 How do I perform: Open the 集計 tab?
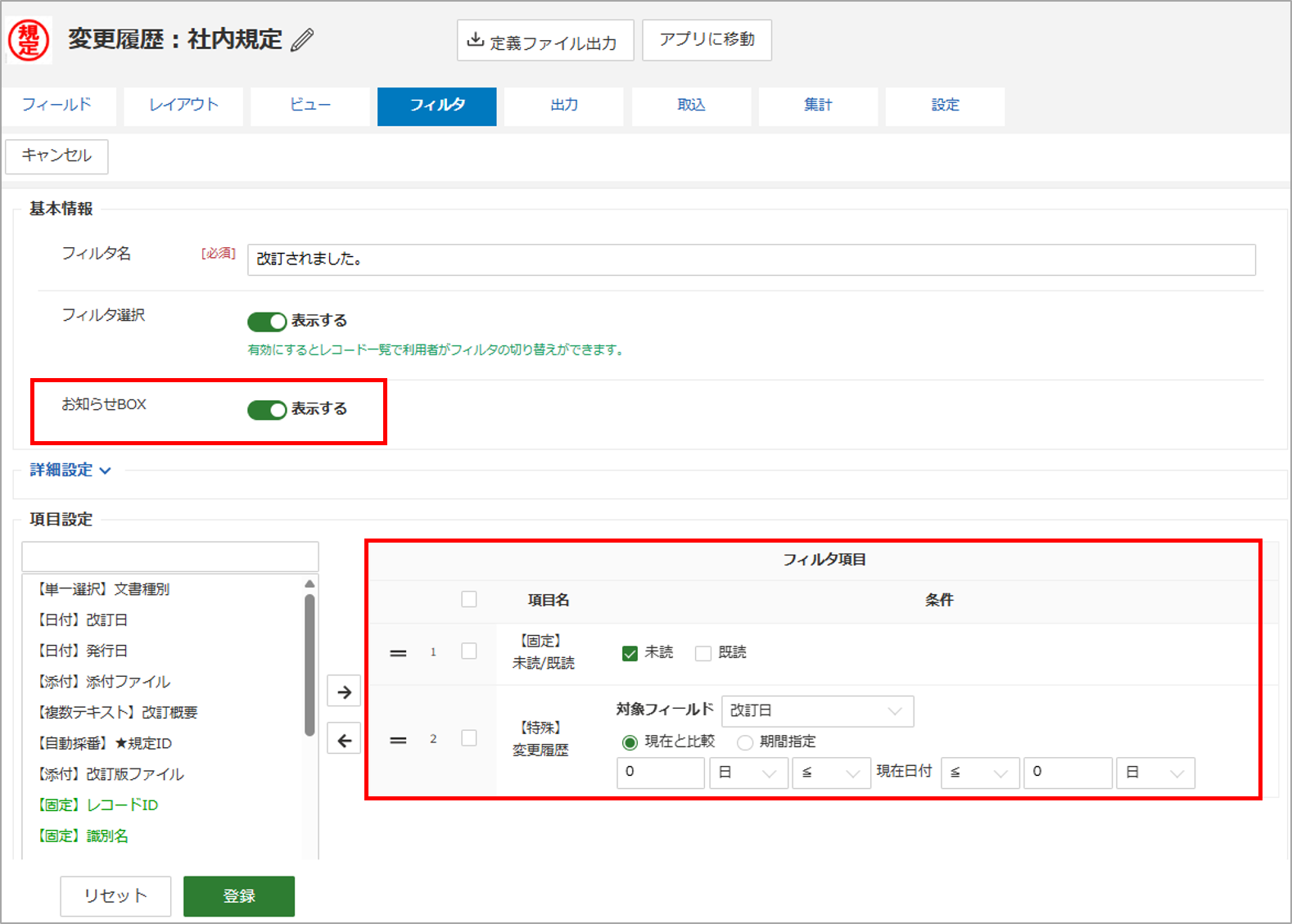817,106
